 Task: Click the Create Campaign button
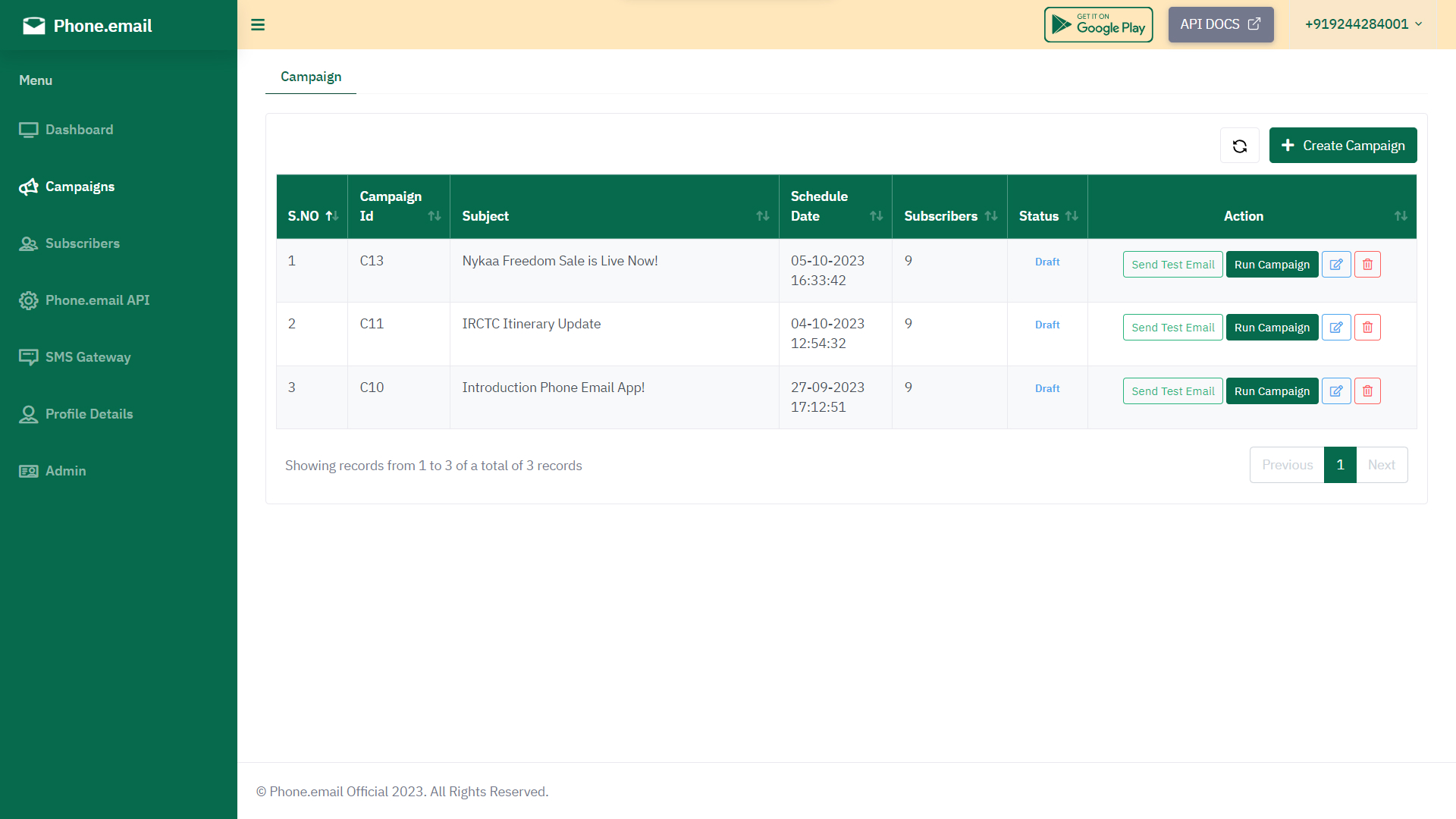pos(1342,146)
